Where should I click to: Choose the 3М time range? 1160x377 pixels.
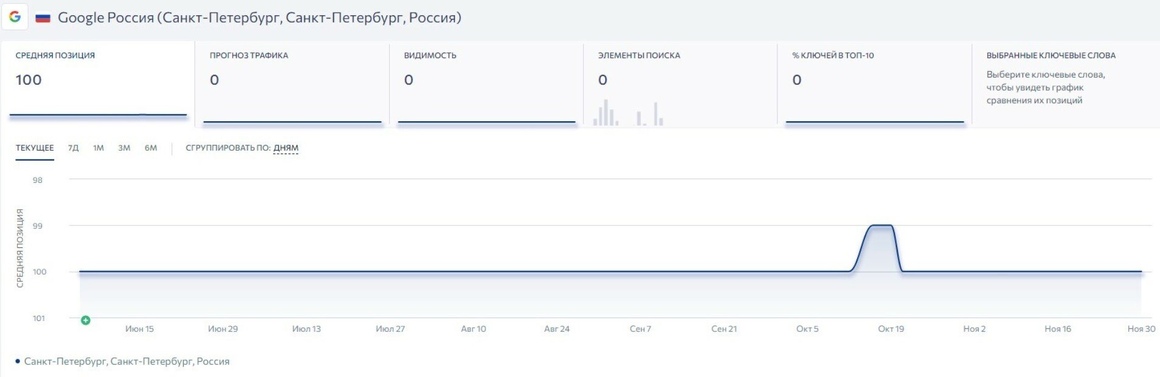124,149
